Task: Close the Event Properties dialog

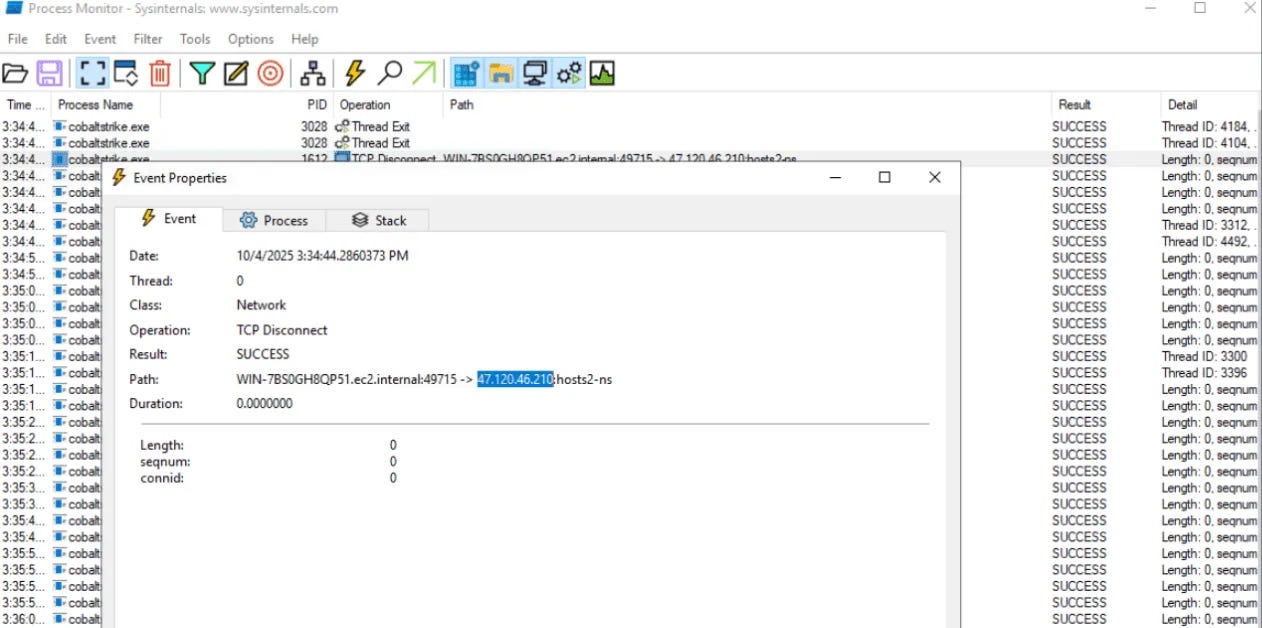Action: 935,177
